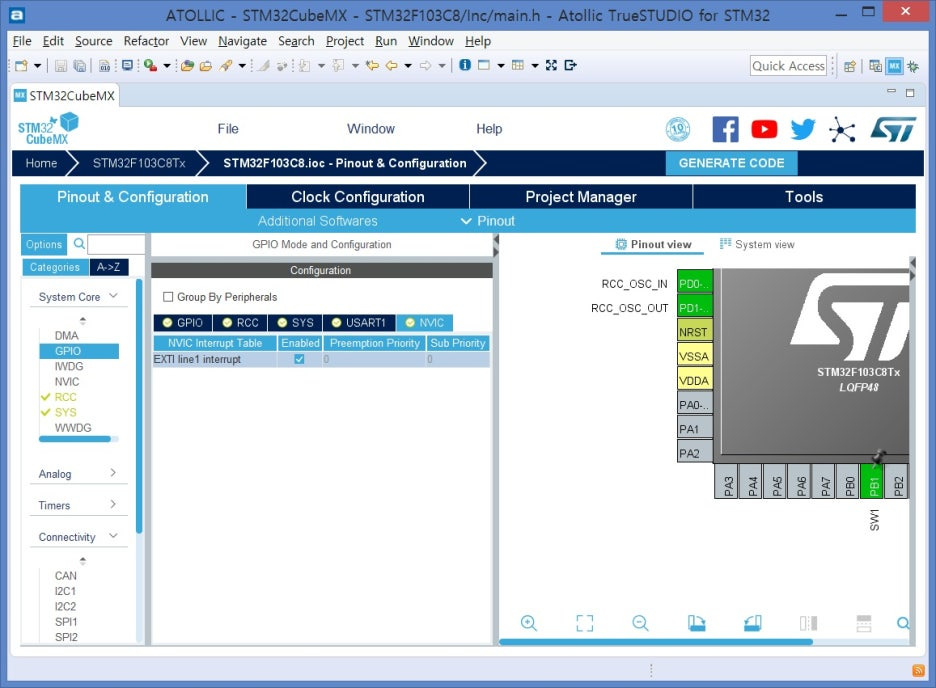Select NVIC in System Core list
936x688 pixels.
[x=67, y=381]
